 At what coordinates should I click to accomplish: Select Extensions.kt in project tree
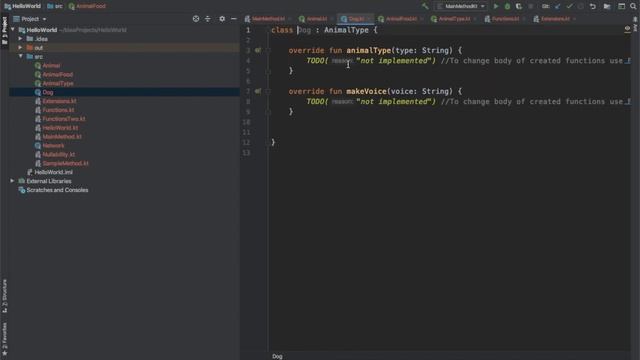(x=59, y=101)
